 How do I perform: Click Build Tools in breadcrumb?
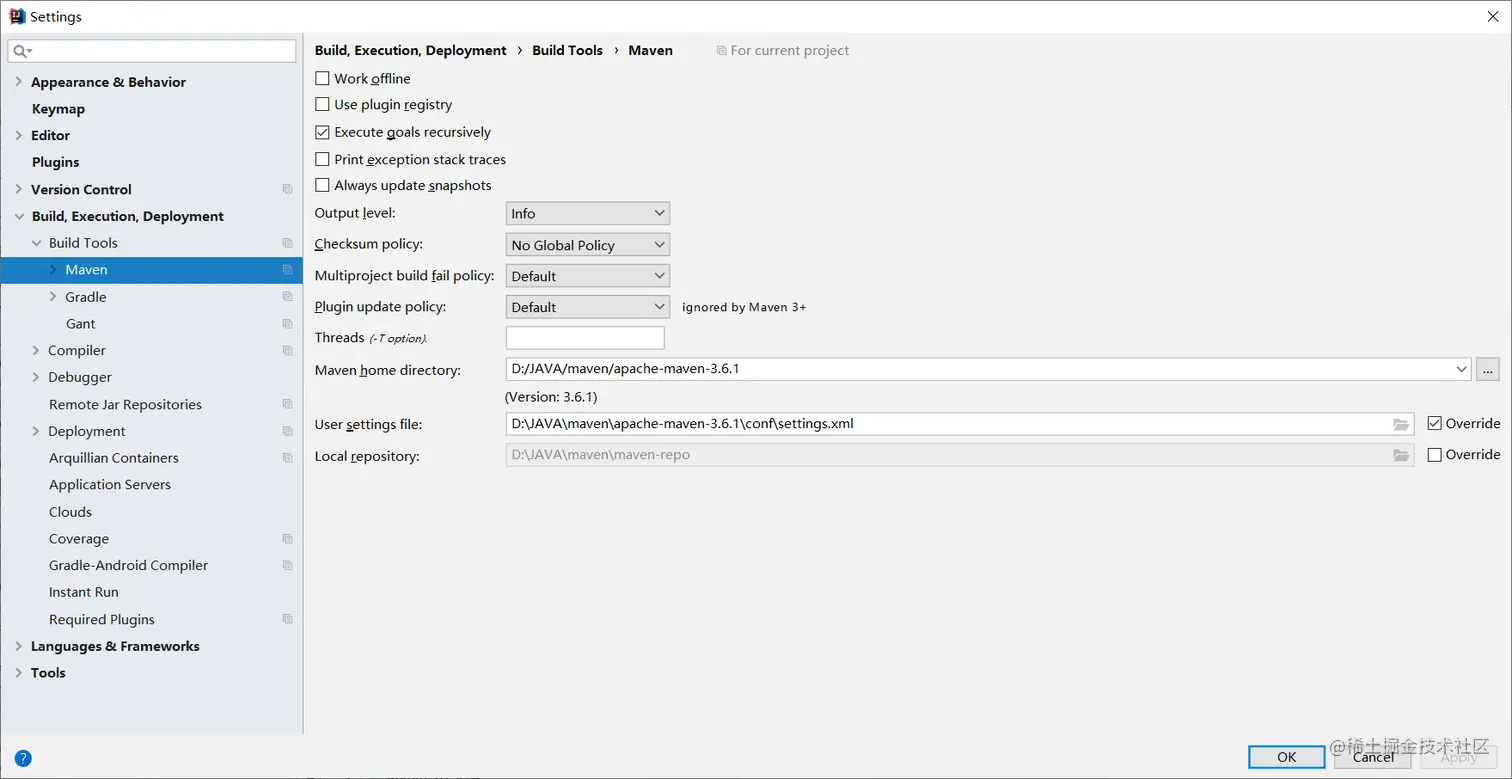point(567,50)
